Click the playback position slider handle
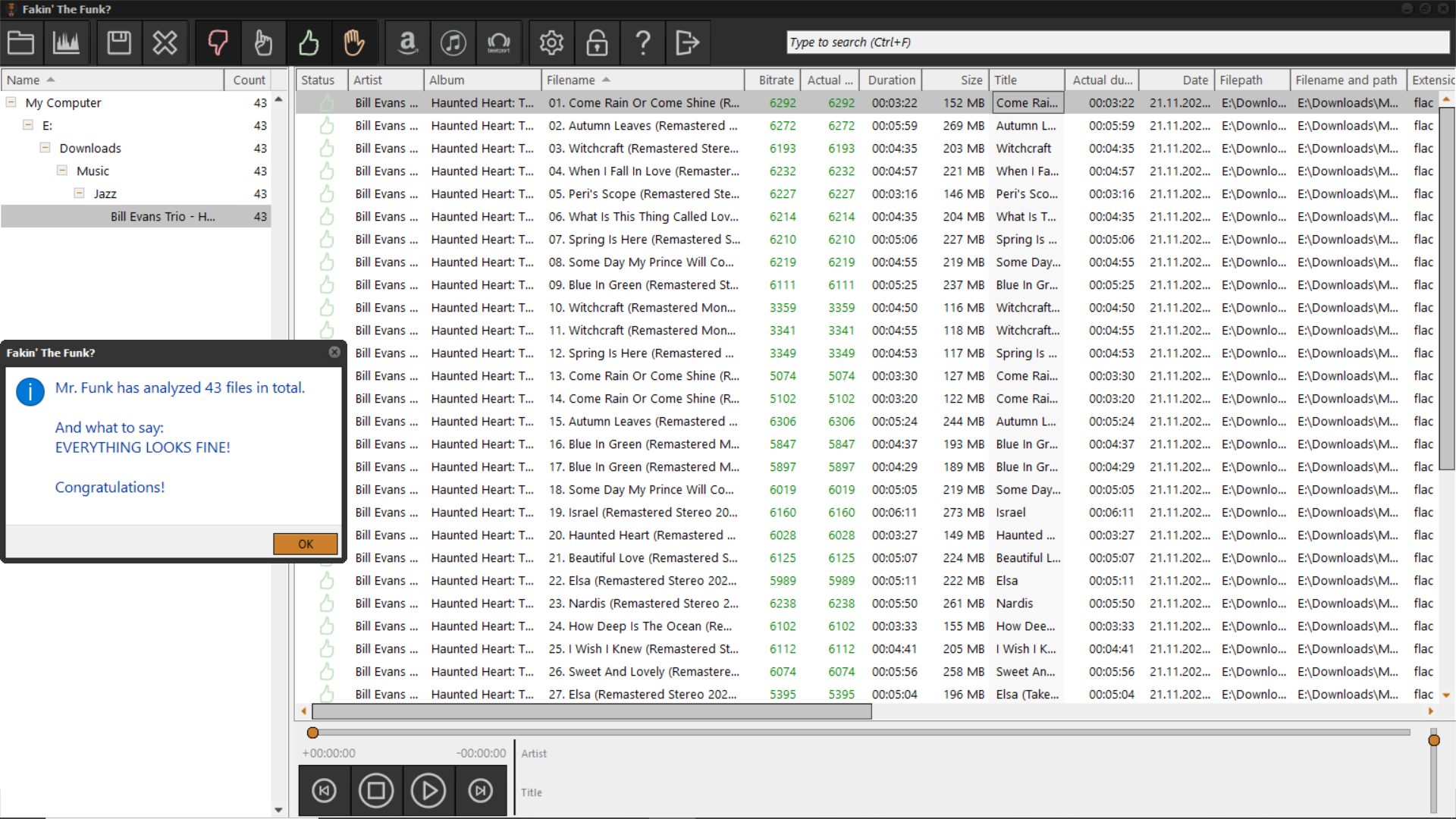 click(x=312, y=733)
